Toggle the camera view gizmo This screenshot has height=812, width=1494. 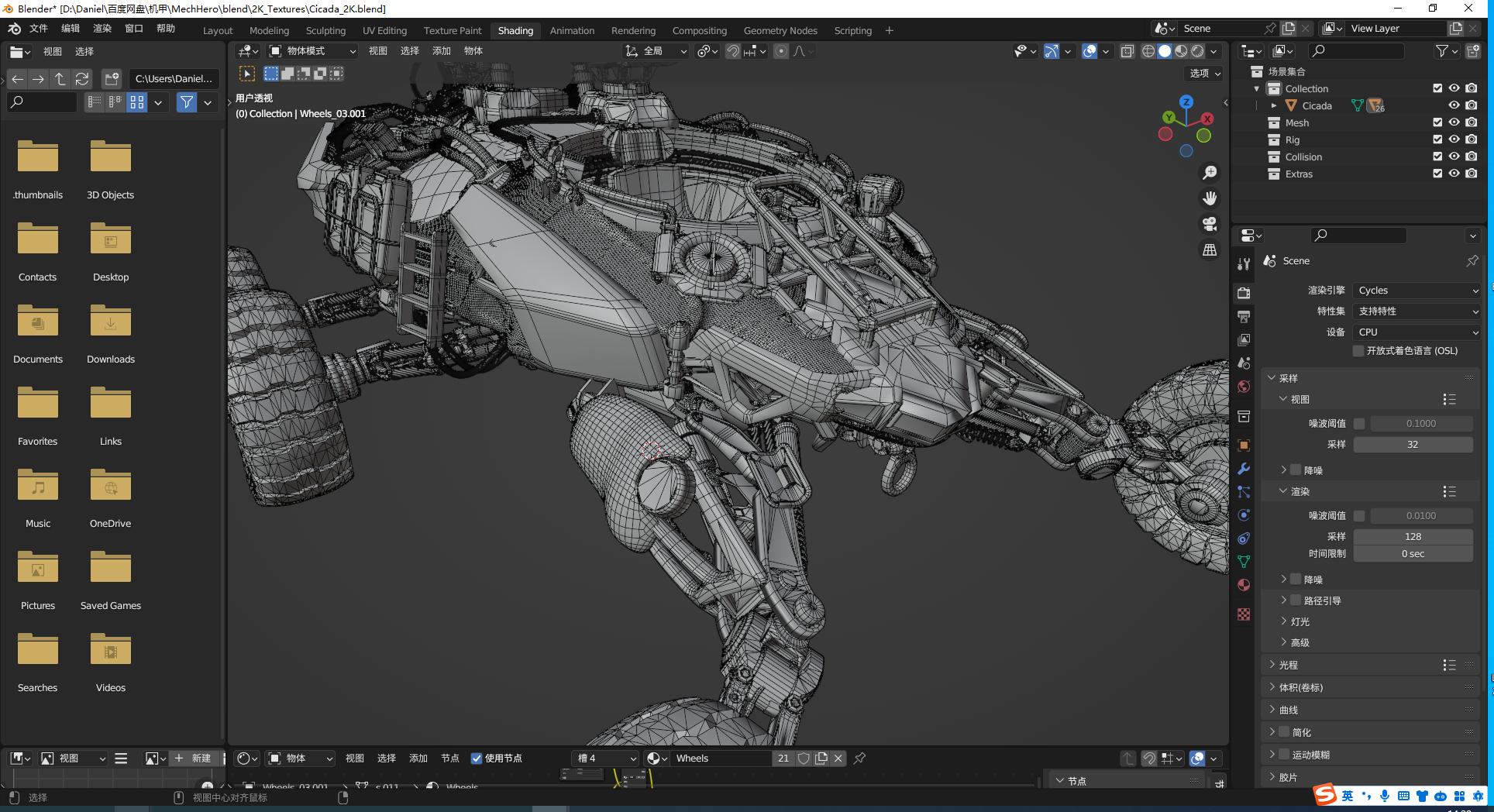[x=1209, y=224]
